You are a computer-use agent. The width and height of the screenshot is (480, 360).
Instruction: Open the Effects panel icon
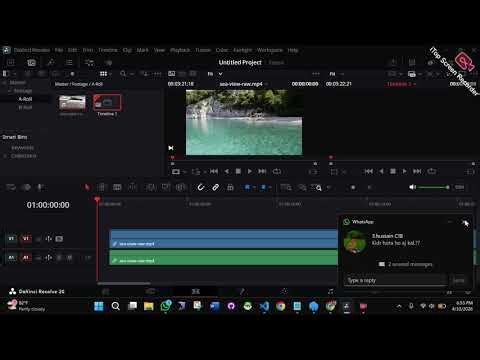51,62
